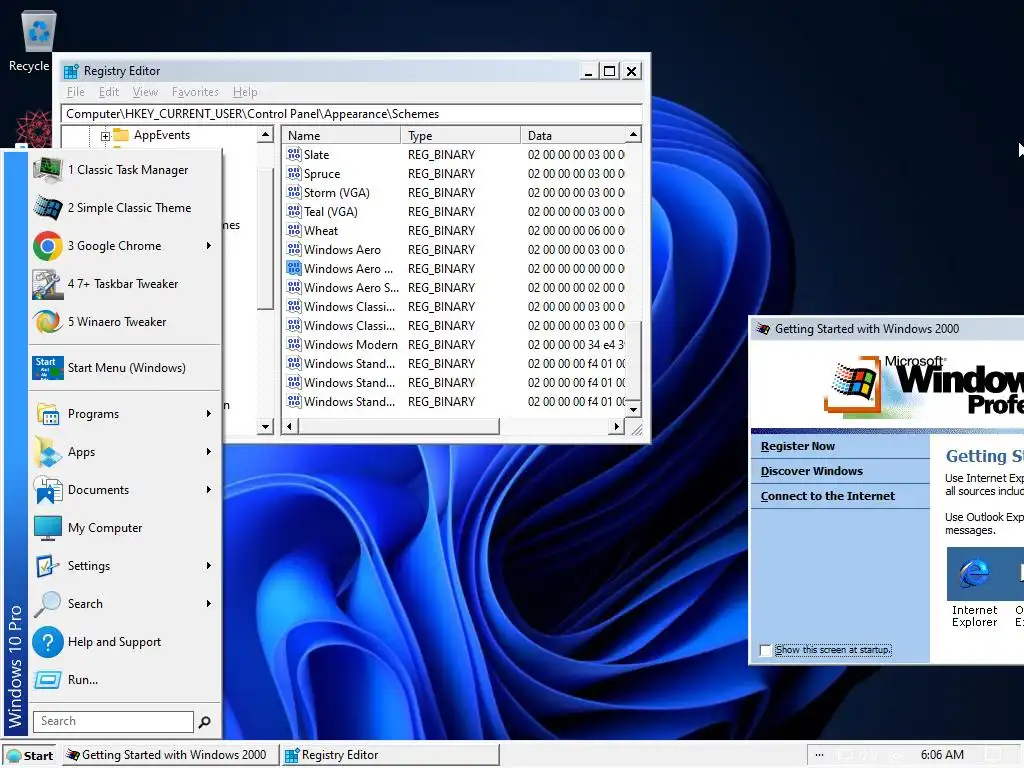
Task: Expand the AppEvents tree node
Action: pos(105,136)
